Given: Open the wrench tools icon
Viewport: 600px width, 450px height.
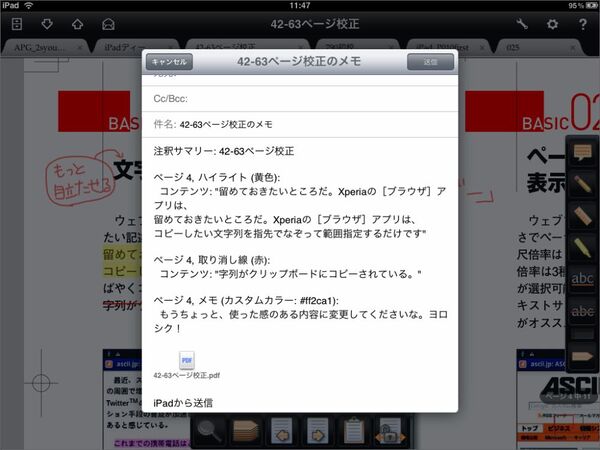Looking at the screenshot, I should pyautogui.click(x=522, y=24).
